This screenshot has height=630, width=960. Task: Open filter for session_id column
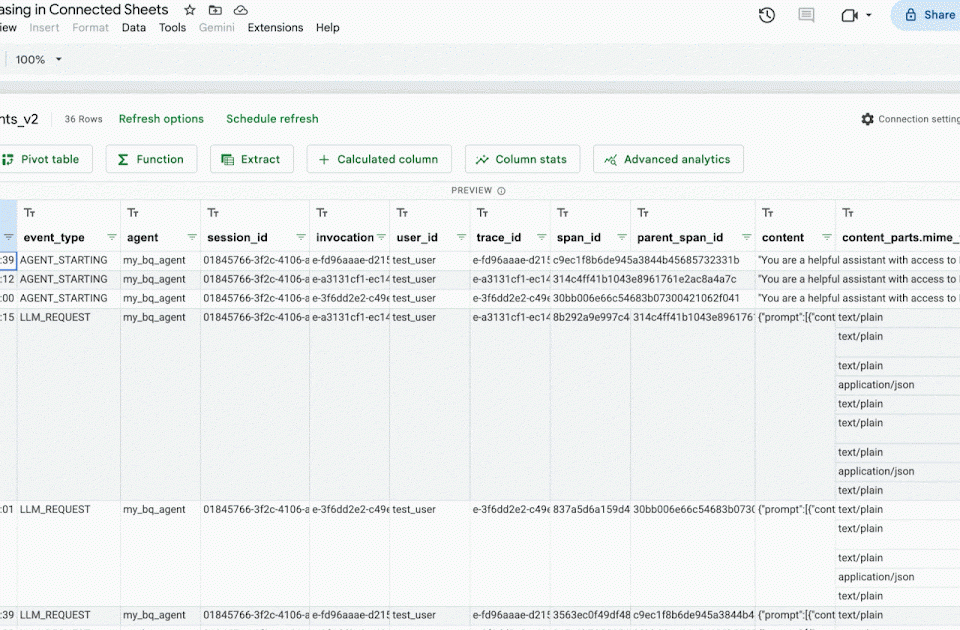coord(301,237)
